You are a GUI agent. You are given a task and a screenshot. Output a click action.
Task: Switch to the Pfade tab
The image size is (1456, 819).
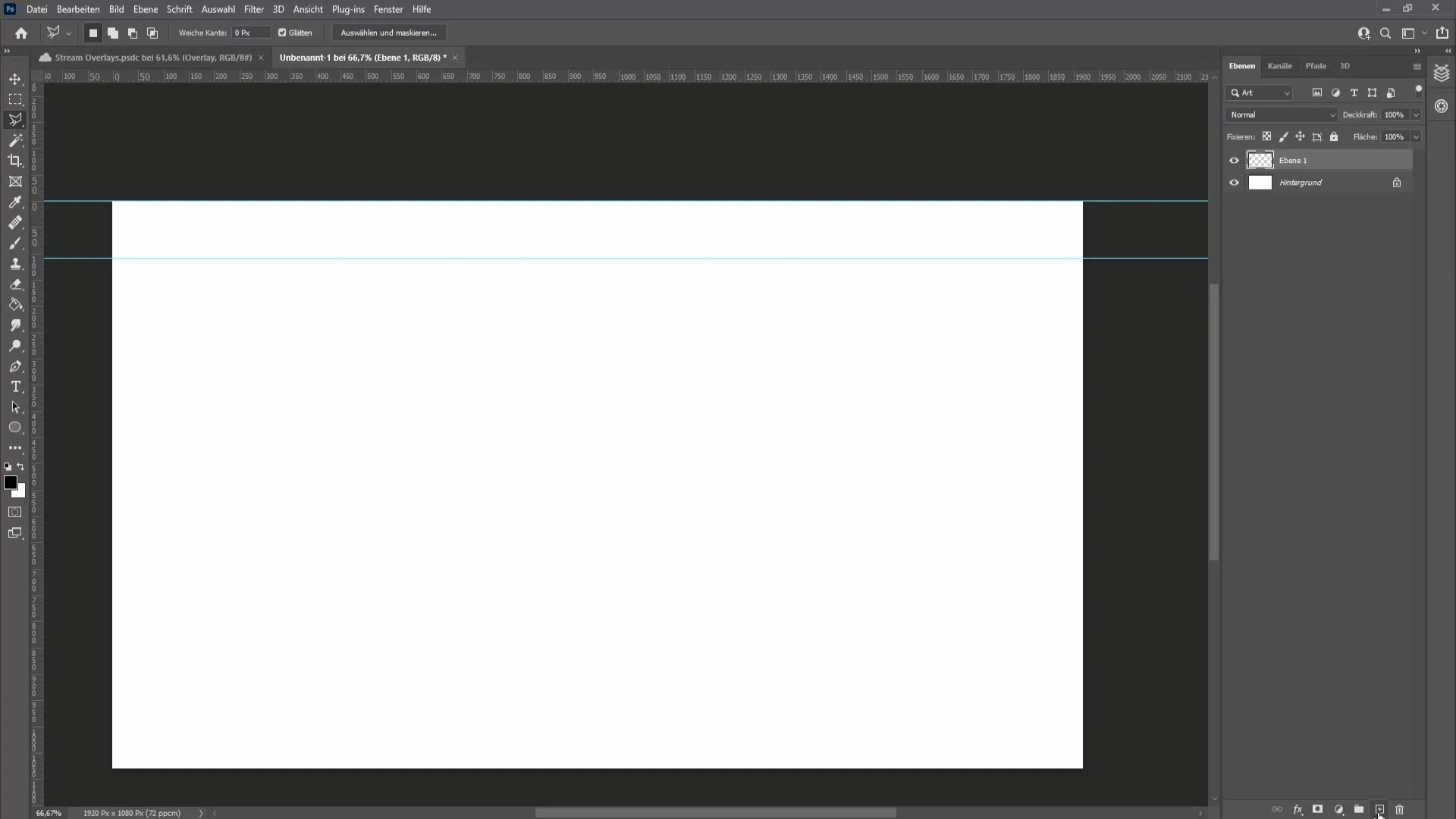tap(1316, 65)
